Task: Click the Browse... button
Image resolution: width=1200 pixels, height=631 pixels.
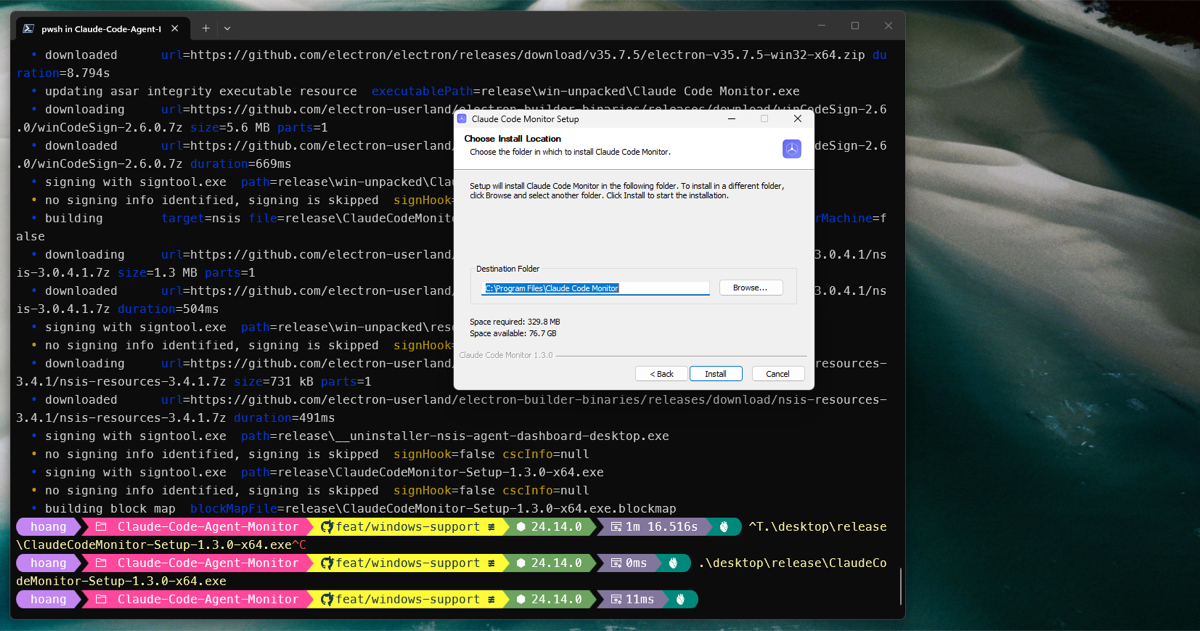Action: coord(750,287)
